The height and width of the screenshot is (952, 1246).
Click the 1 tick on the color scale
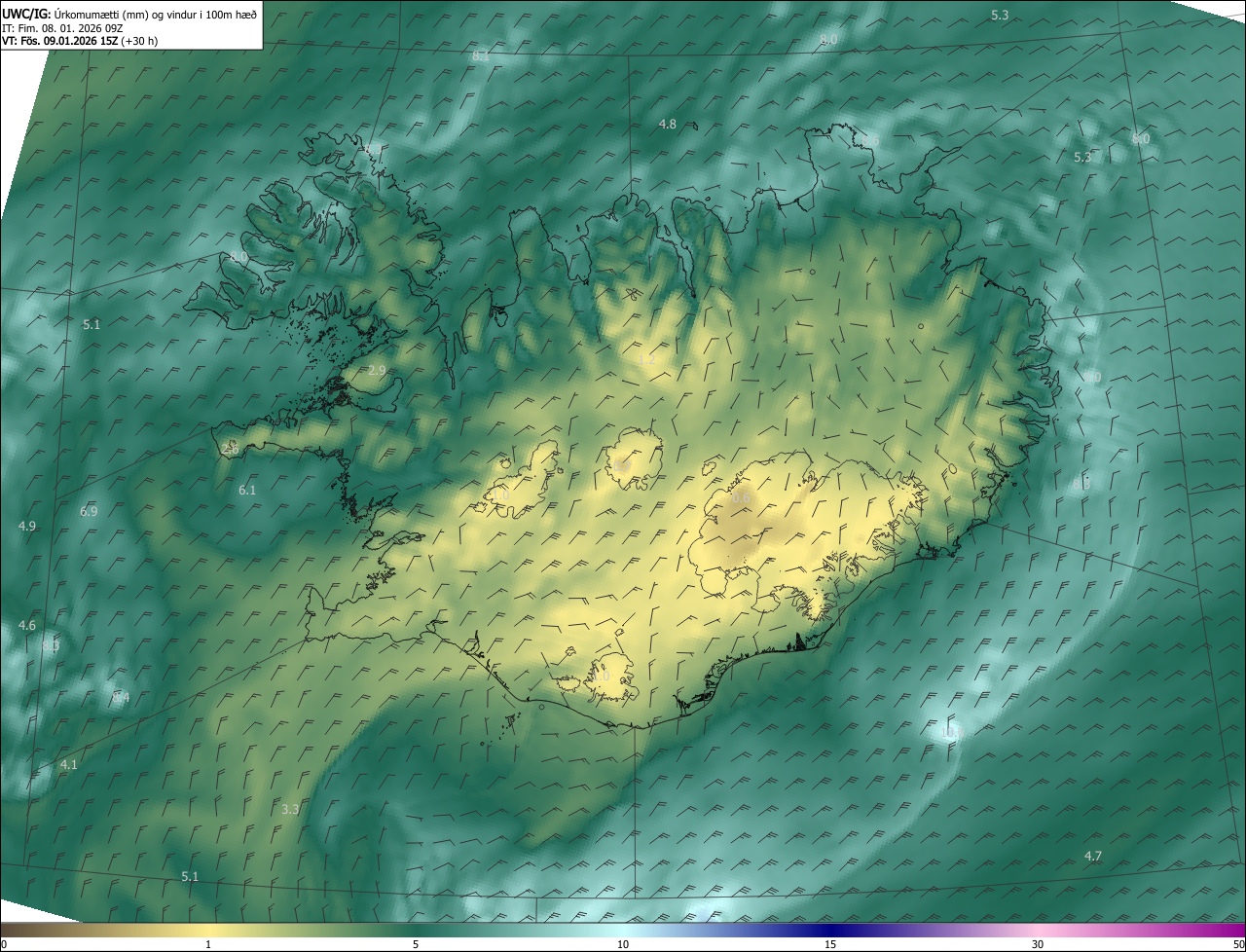(208, 944)
